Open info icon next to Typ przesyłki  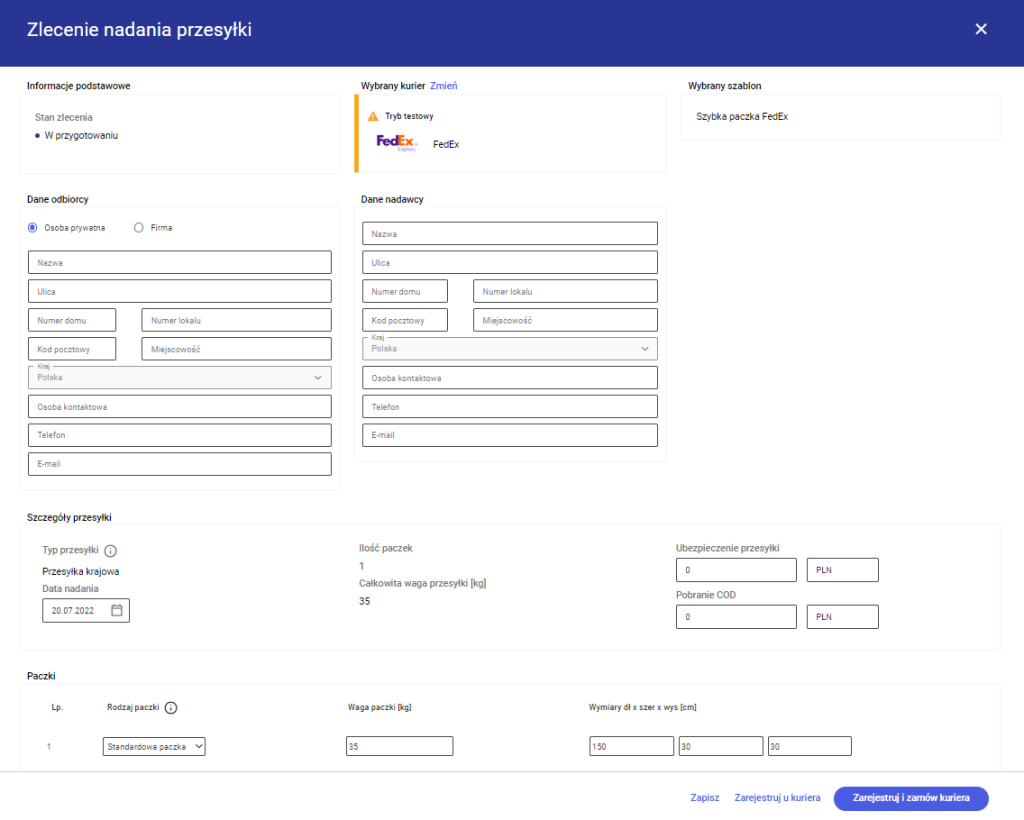point(110,550)
